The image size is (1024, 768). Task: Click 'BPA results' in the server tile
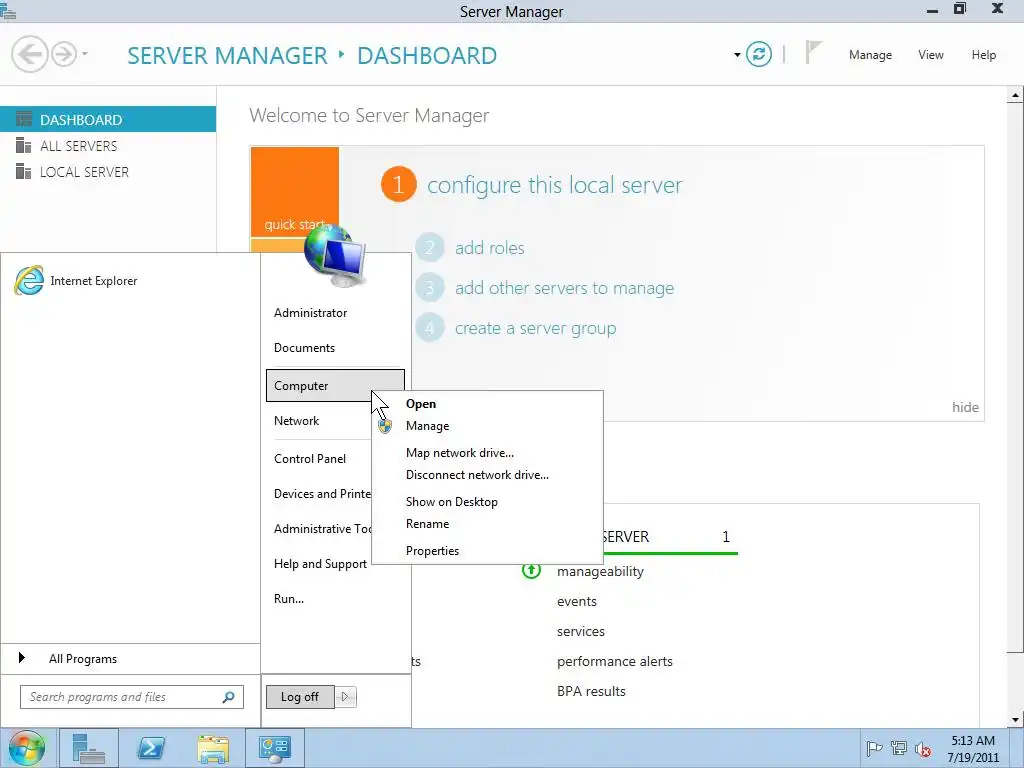(591, 692)
